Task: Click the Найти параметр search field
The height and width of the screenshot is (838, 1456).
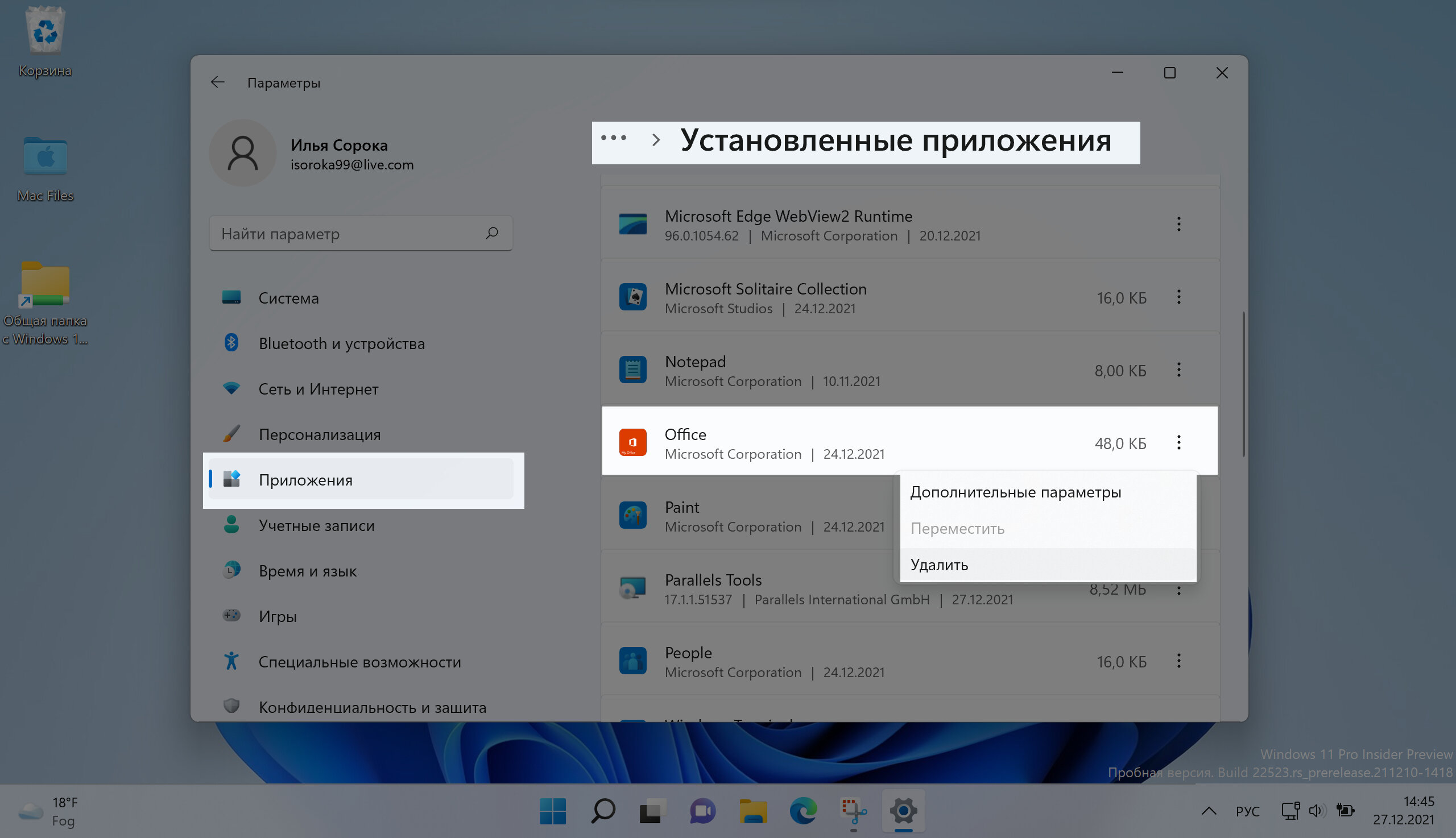Action: click(361, 233)
